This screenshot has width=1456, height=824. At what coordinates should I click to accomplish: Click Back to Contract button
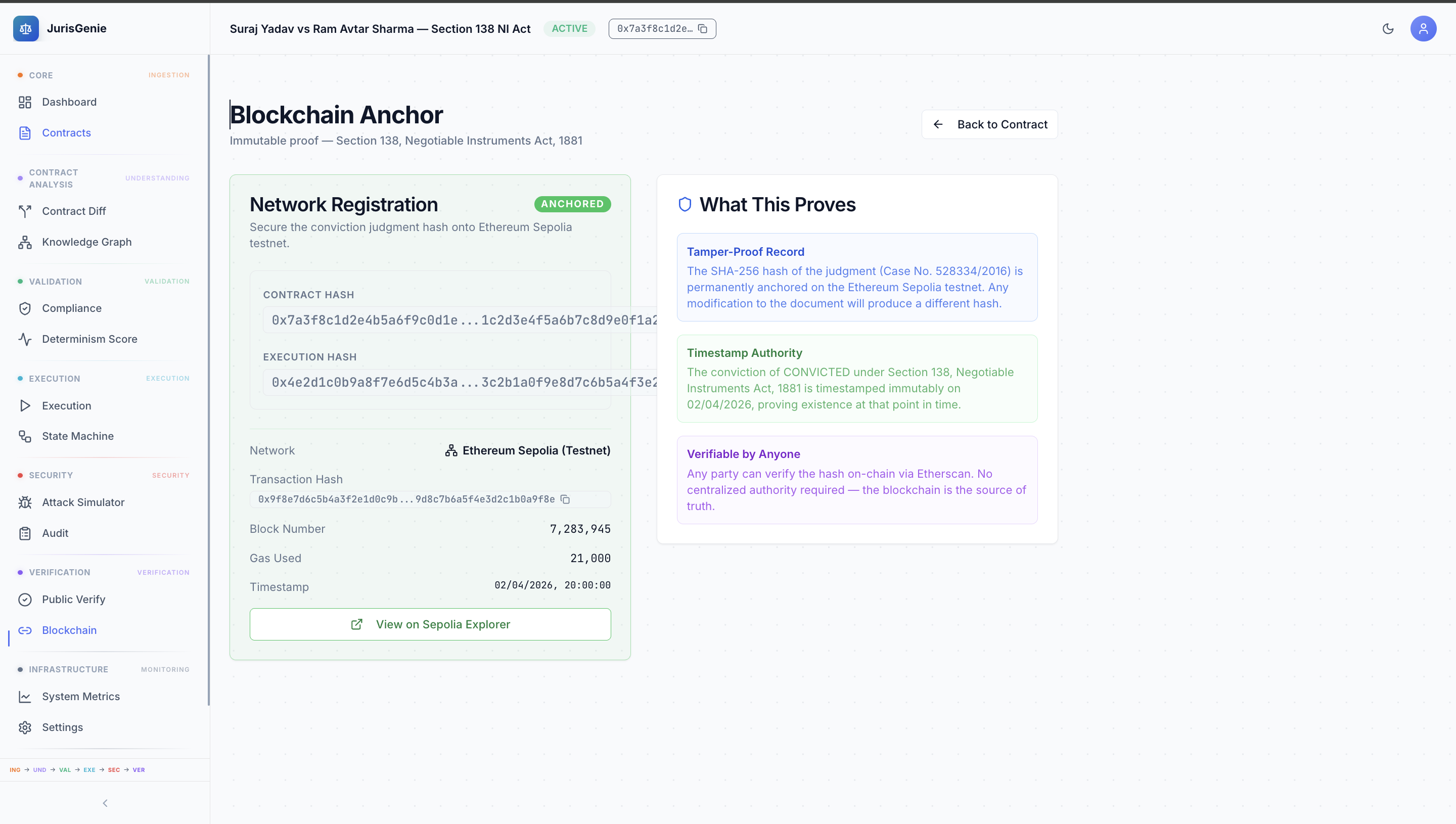989,124
